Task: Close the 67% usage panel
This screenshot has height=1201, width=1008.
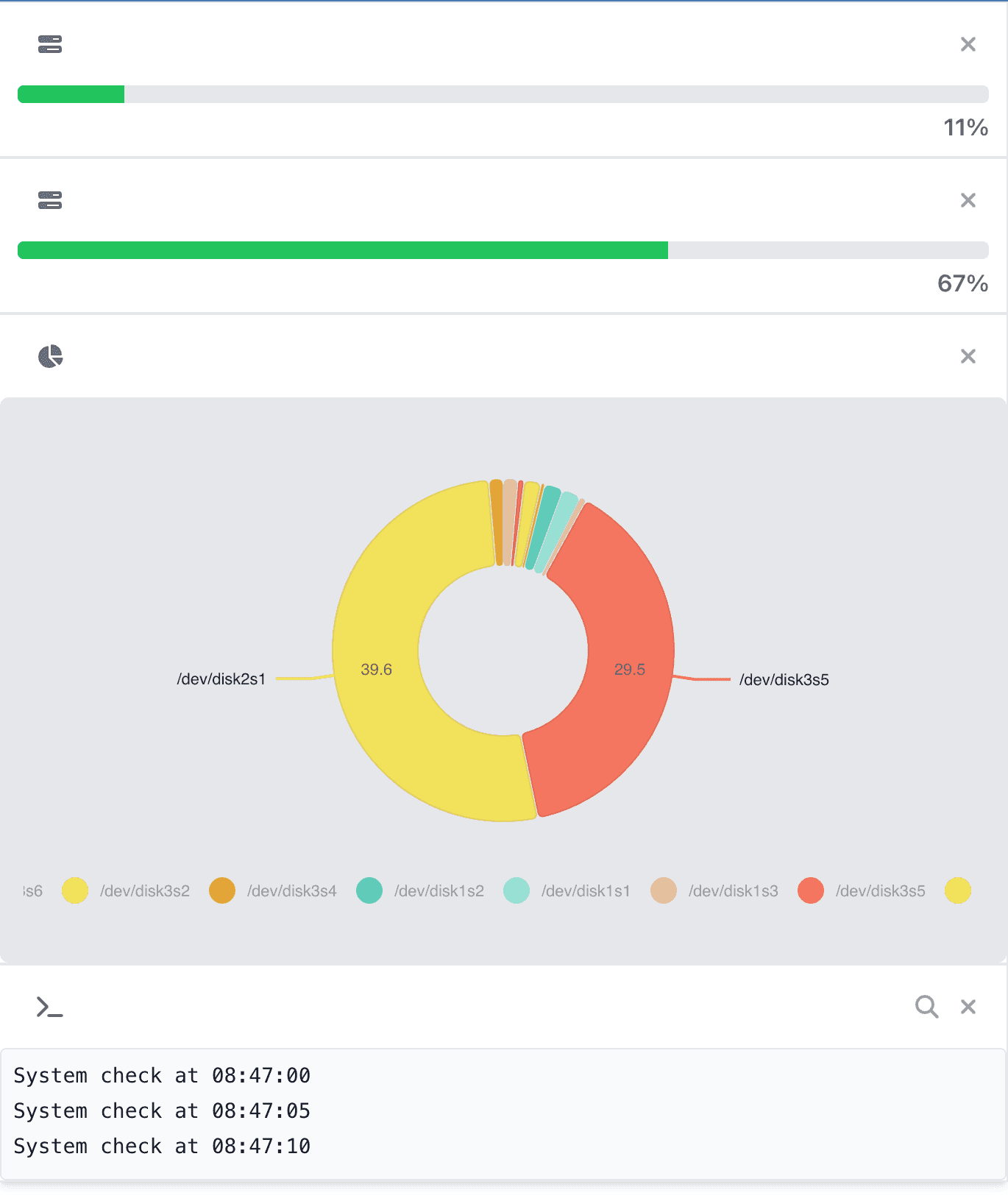Action: click(968, 200)
